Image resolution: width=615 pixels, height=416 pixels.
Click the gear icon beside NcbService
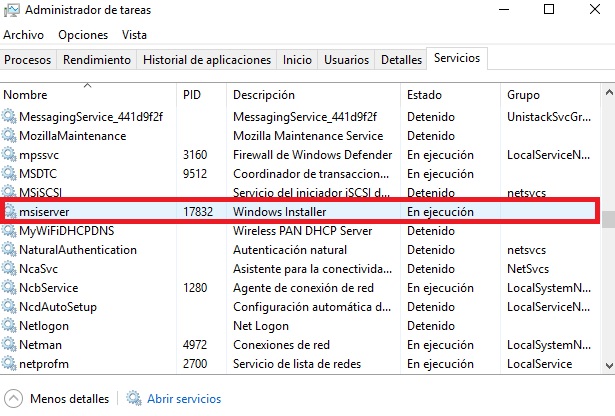(9, 287)
